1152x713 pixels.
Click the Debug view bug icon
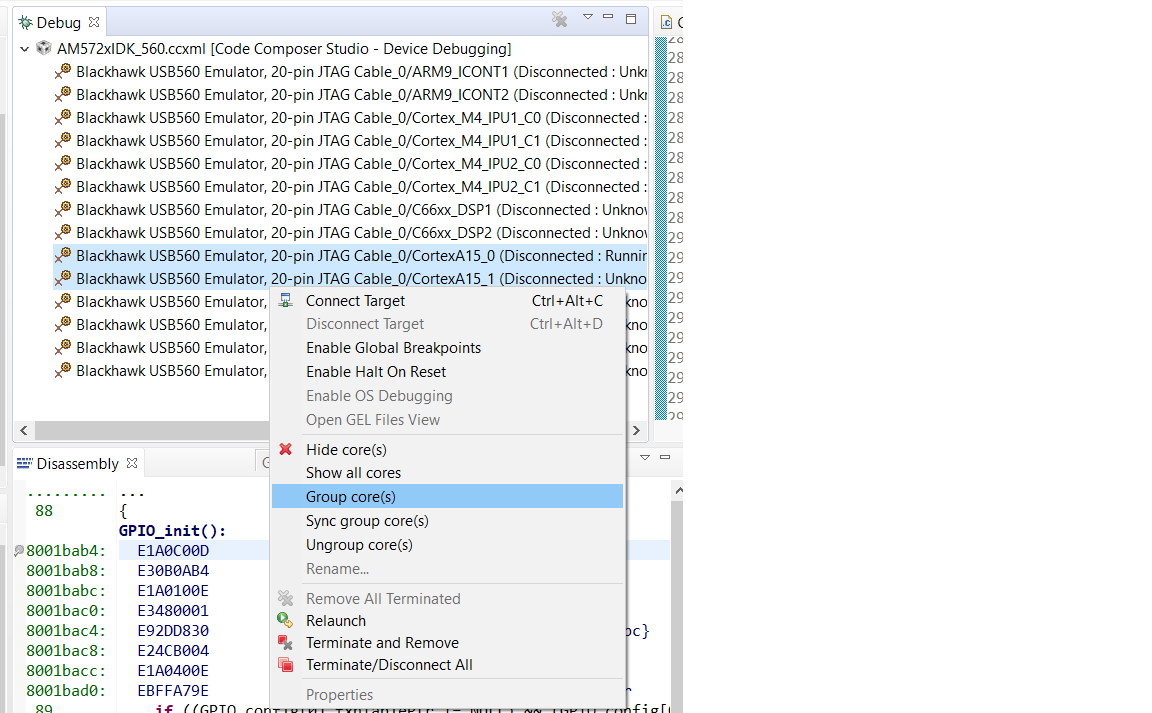coord(26,23)
